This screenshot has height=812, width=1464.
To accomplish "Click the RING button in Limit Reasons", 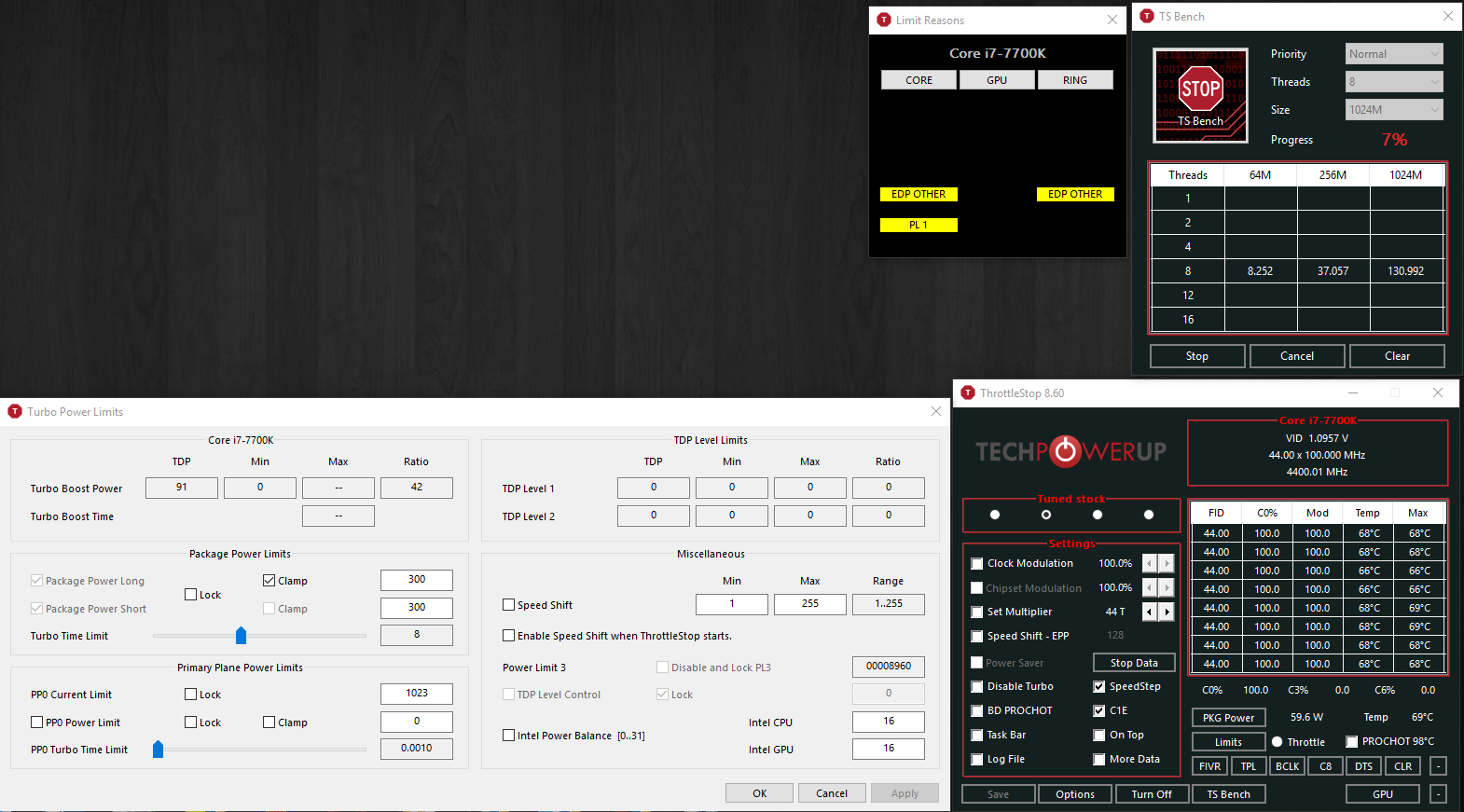I will click(1075, 80).
